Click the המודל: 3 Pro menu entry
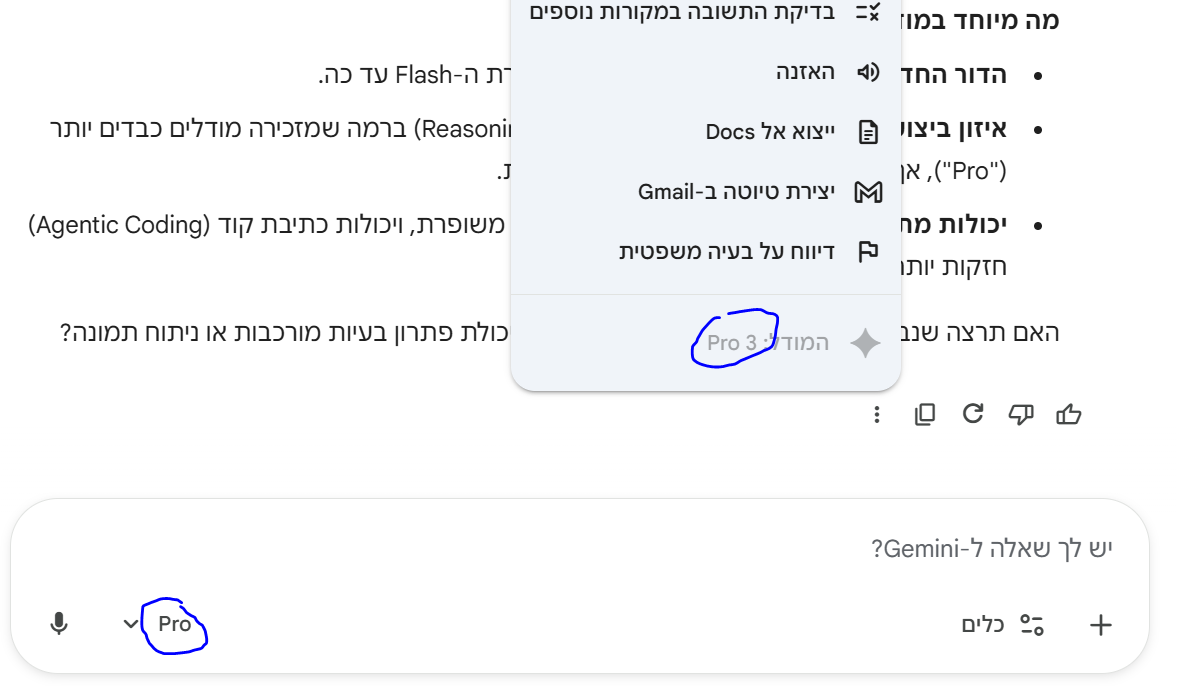This screenshot has height=686, width=1177. [767, 343]
